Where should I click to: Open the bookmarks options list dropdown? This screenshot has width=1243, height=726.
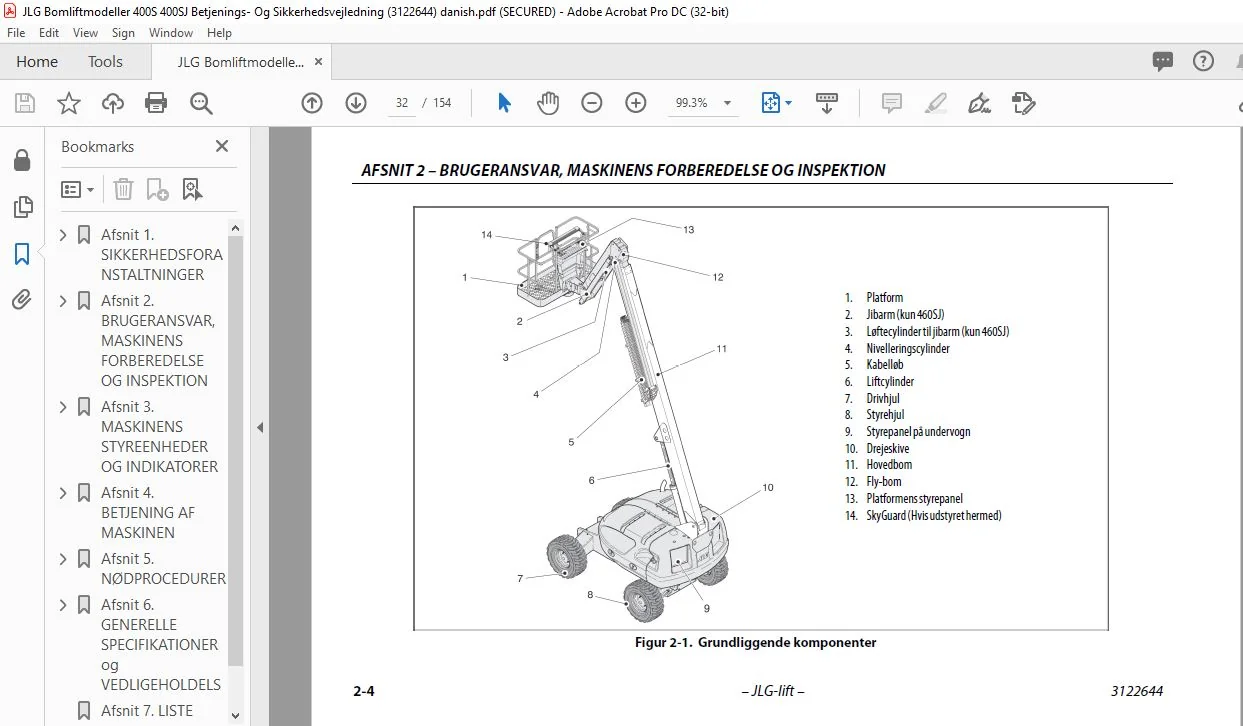tap(78, 189)
